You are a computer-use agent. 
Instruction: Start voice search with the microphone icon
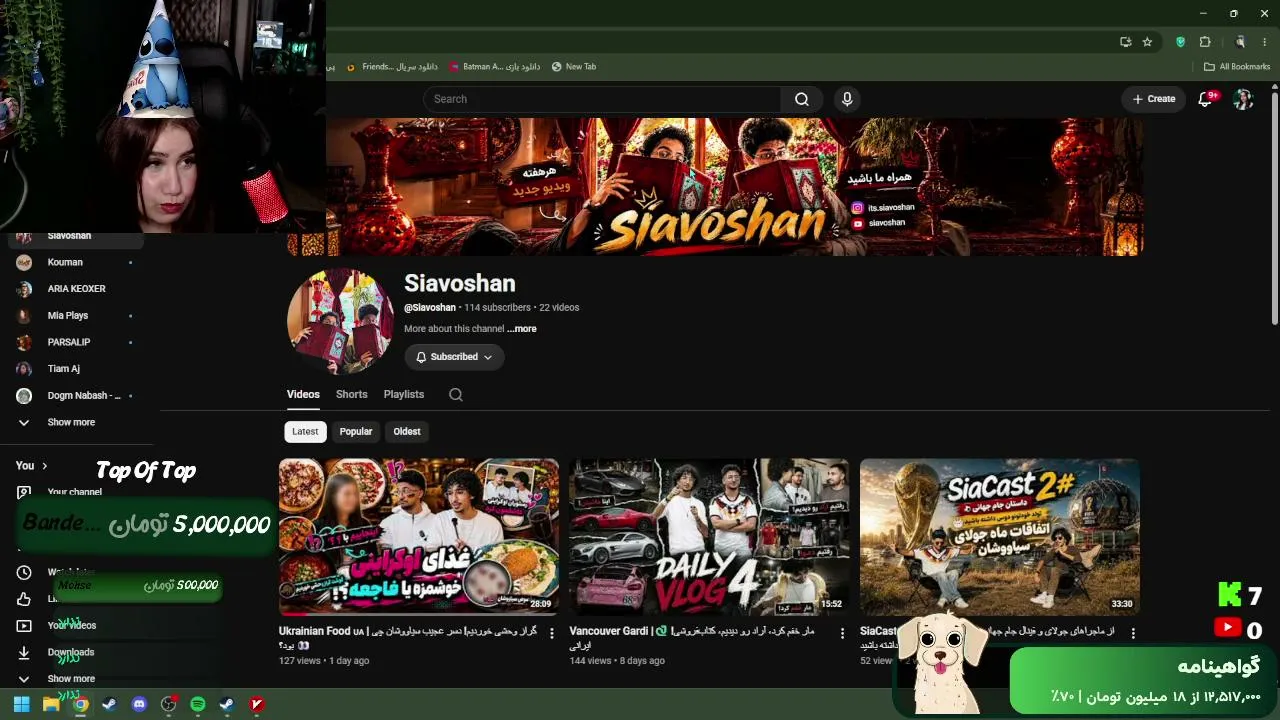click(x=847, y=99)
